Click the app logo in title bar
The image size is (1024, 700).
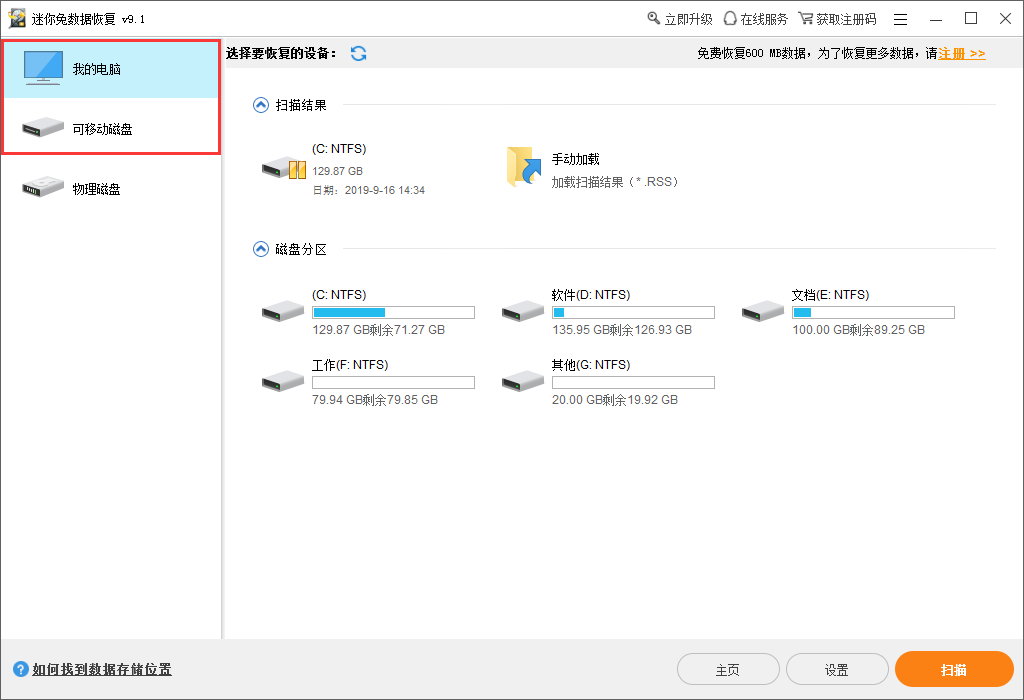(x=17, y=18)
